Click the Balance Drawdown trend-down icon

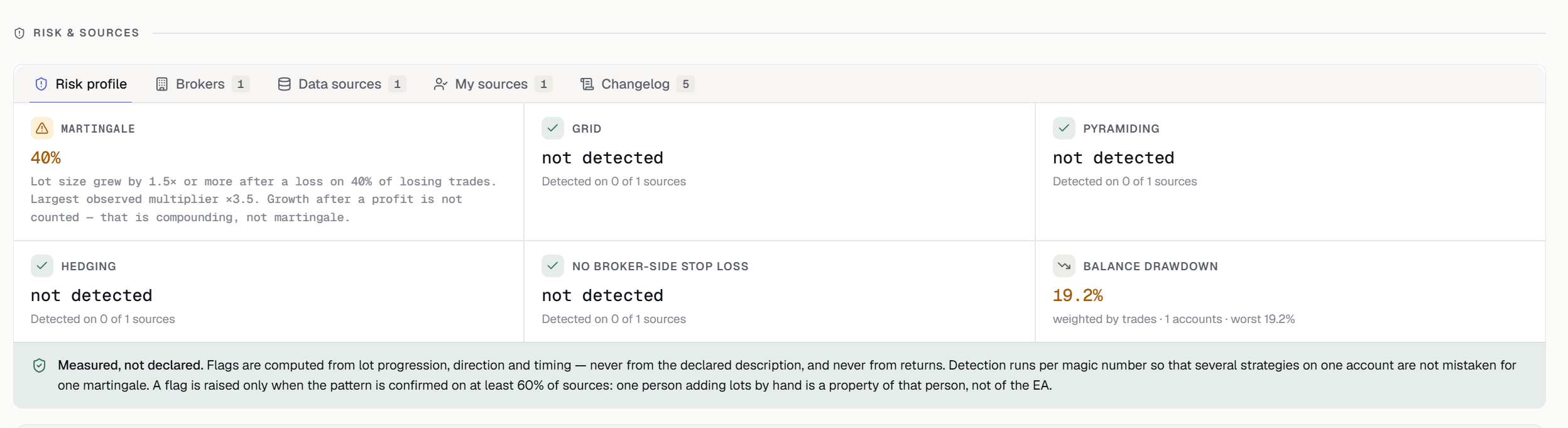(x=1064, y=266)
